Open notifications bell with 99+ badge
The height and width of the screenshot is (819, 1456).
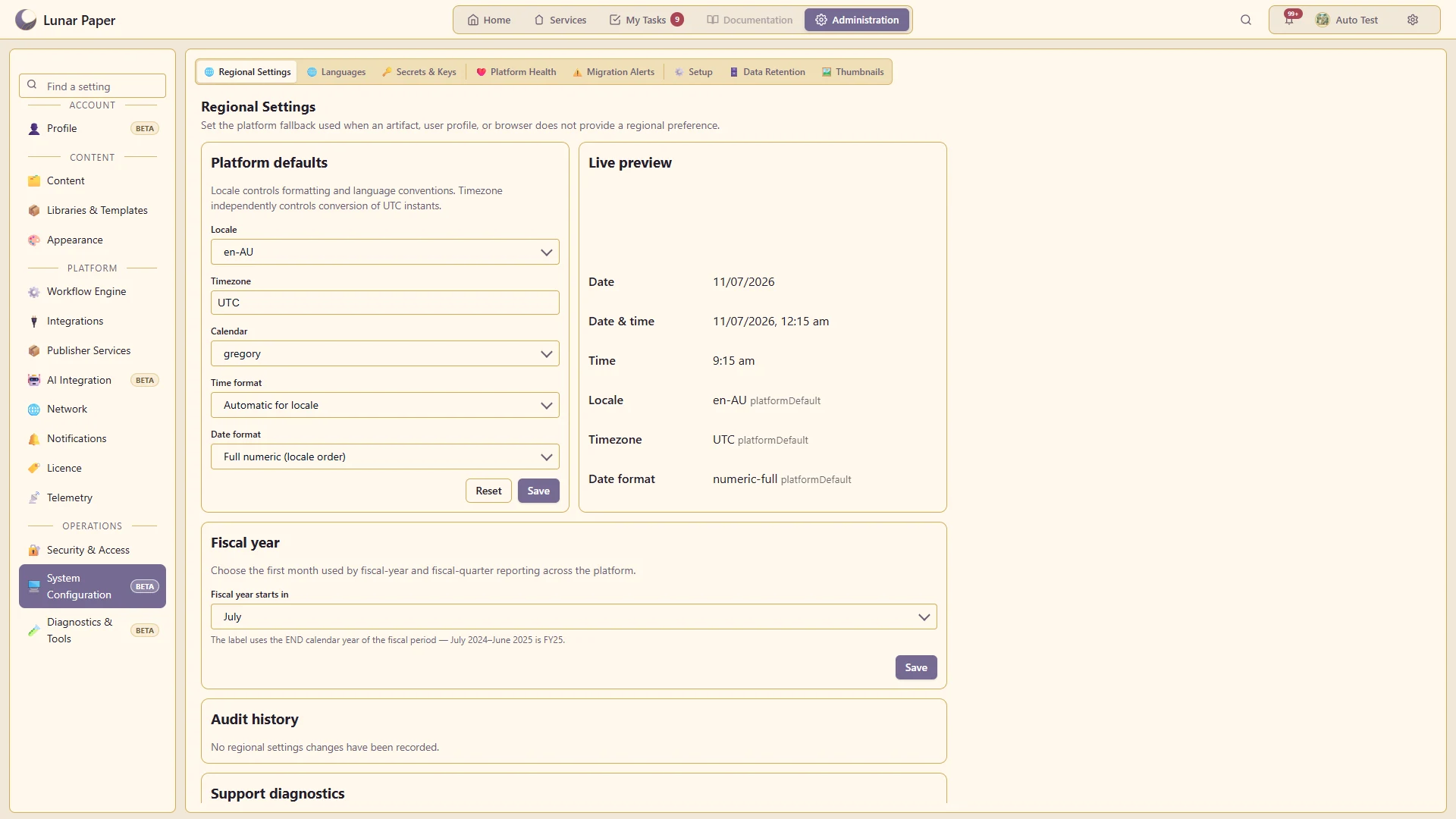click(x=1289, y=20)
